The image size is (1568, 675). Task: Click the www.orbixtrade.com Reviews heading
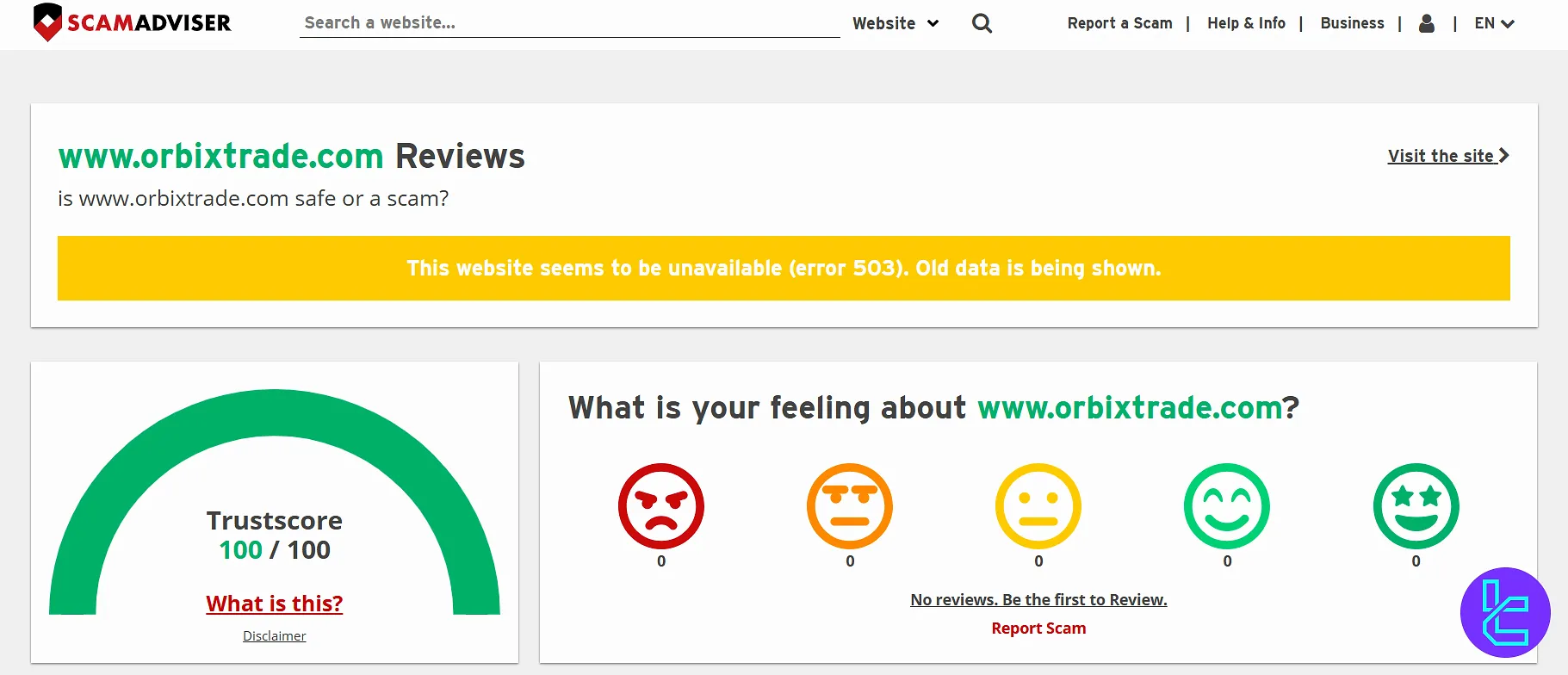pos(291,156)
